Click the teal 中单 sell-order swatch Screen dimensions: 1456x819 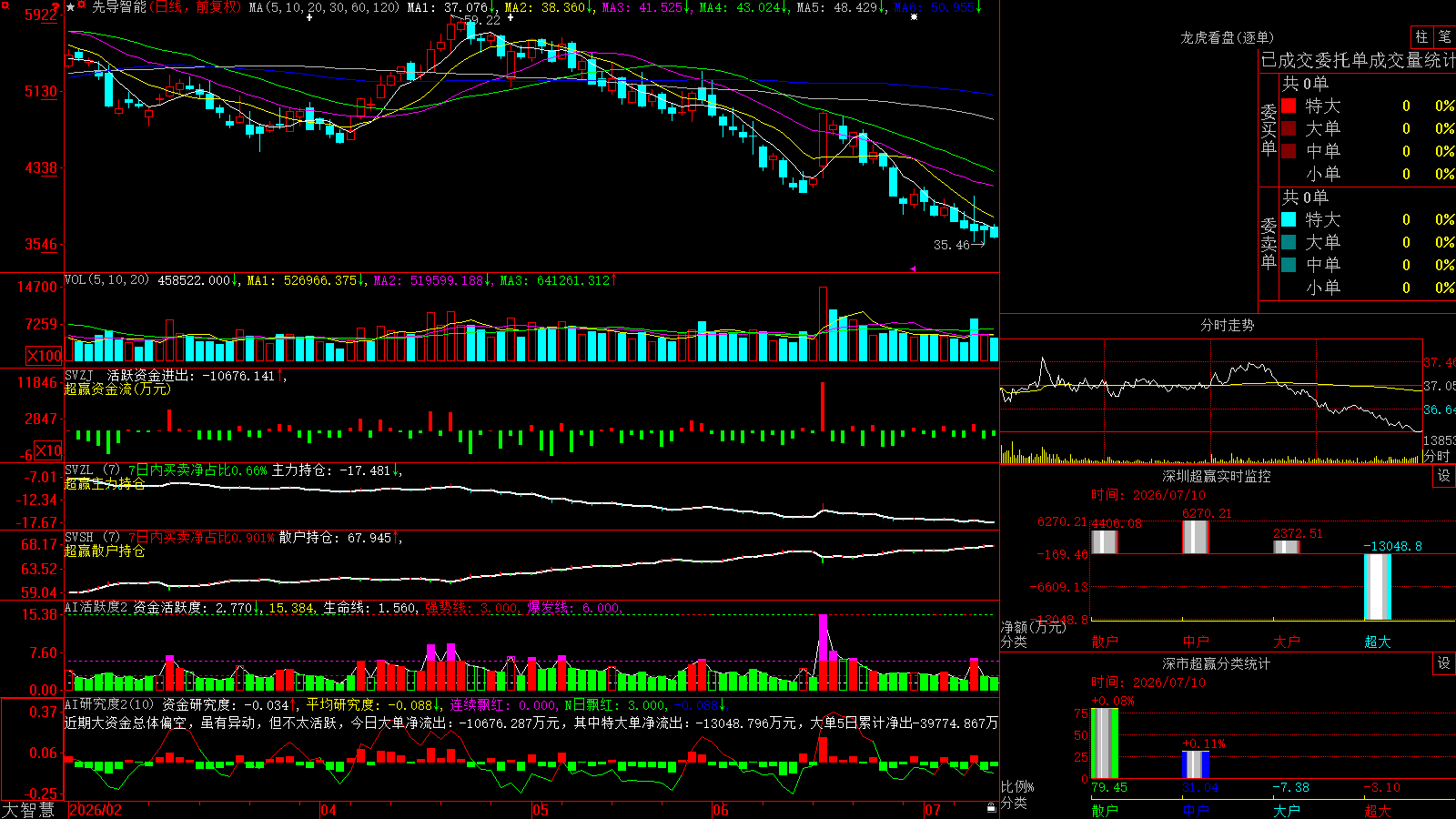[x=1289, y=265]
